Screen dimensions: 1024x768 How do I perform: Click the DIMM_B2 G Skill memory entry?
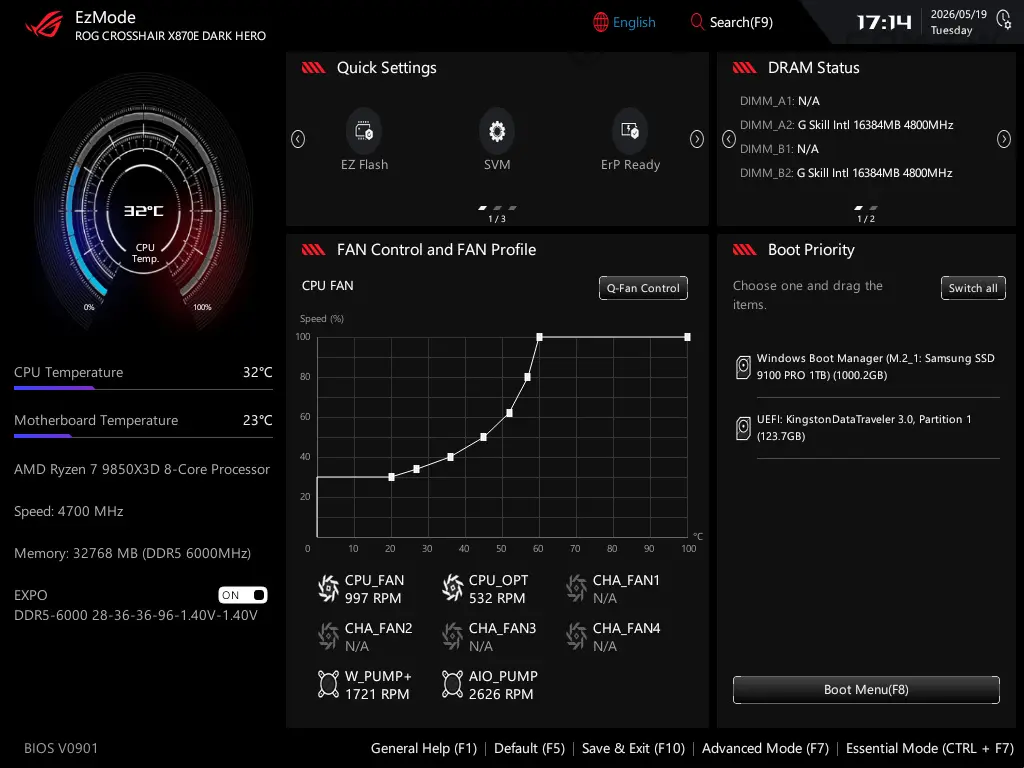(x=846, y=173)
